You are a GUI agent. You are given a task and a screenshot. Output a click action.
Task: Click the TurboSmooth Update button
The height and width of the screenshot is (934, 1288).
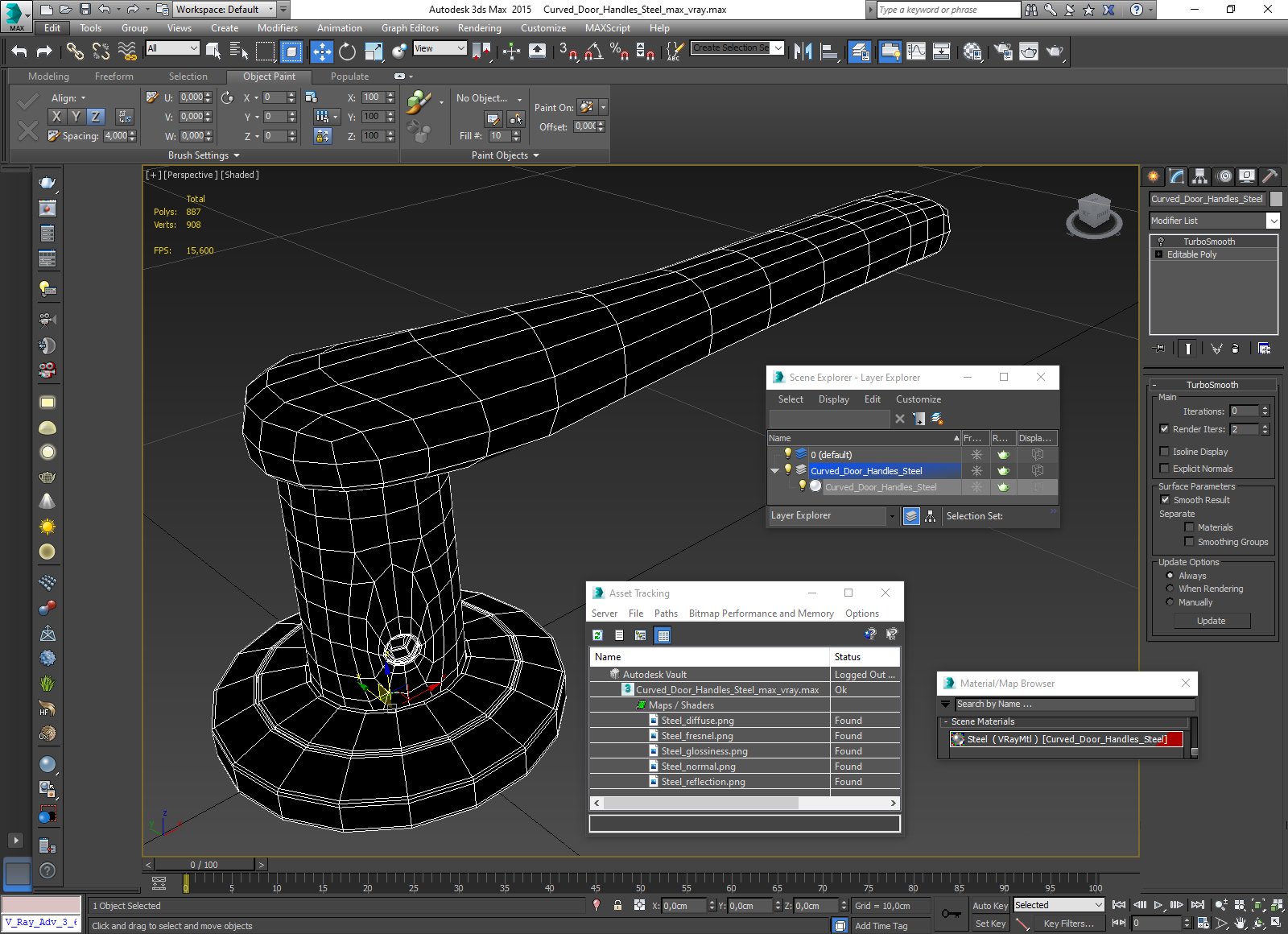coord(1212,621)
